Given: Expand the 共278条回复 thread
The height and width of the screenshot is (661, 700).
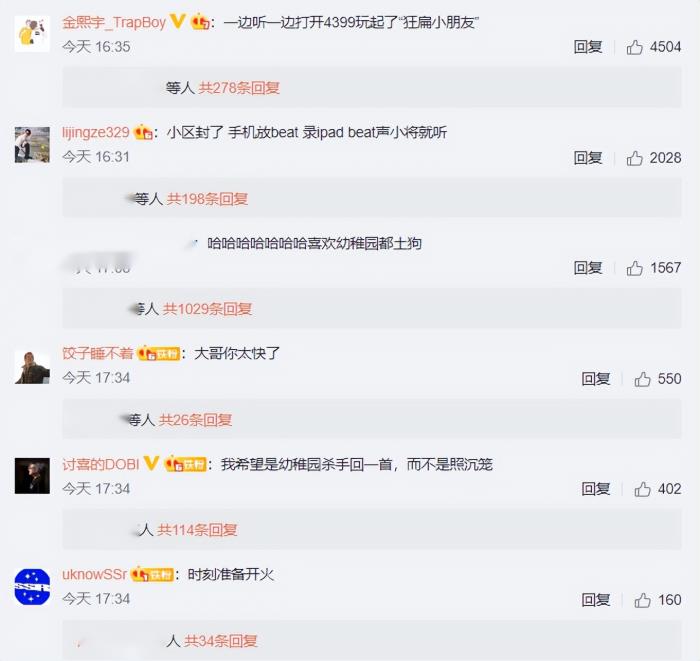Looking at the screenshot, I should [239, 88].
